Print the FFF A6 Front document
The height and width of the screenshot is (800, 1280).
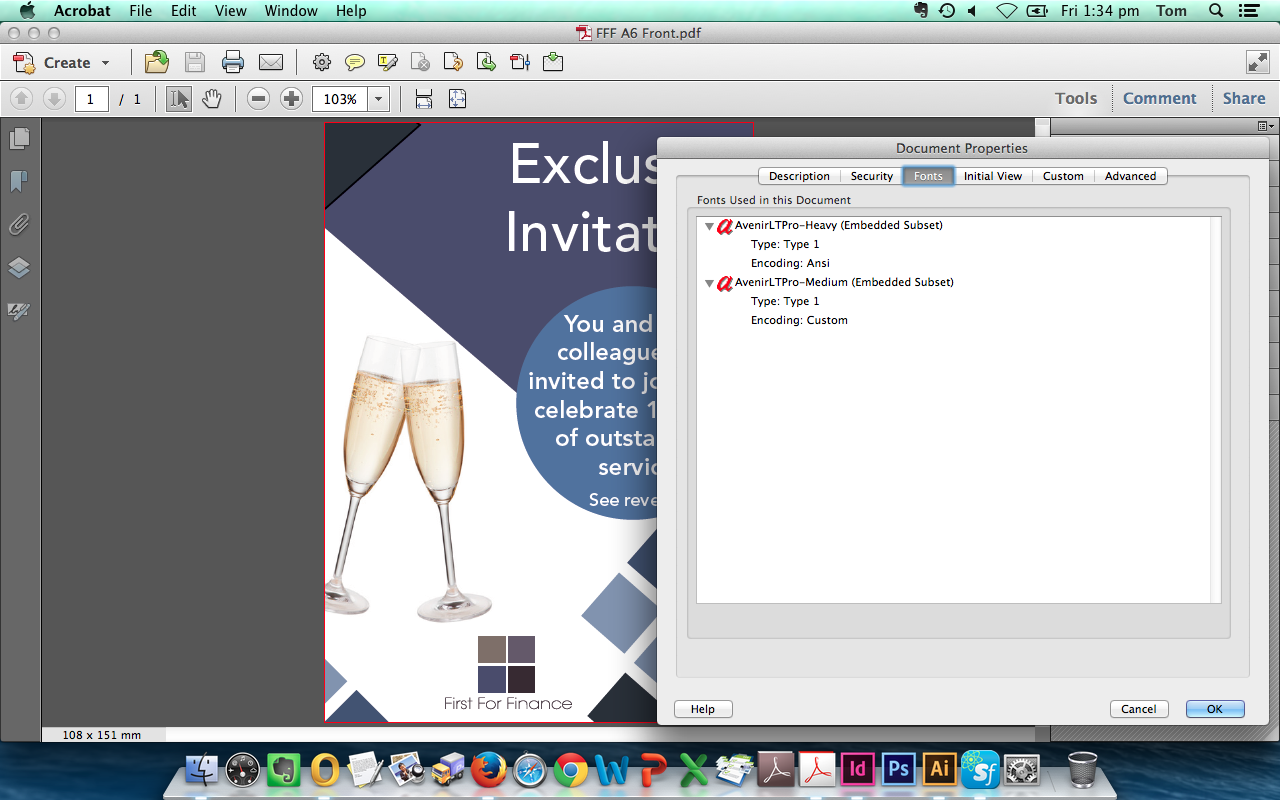(232, 61)
